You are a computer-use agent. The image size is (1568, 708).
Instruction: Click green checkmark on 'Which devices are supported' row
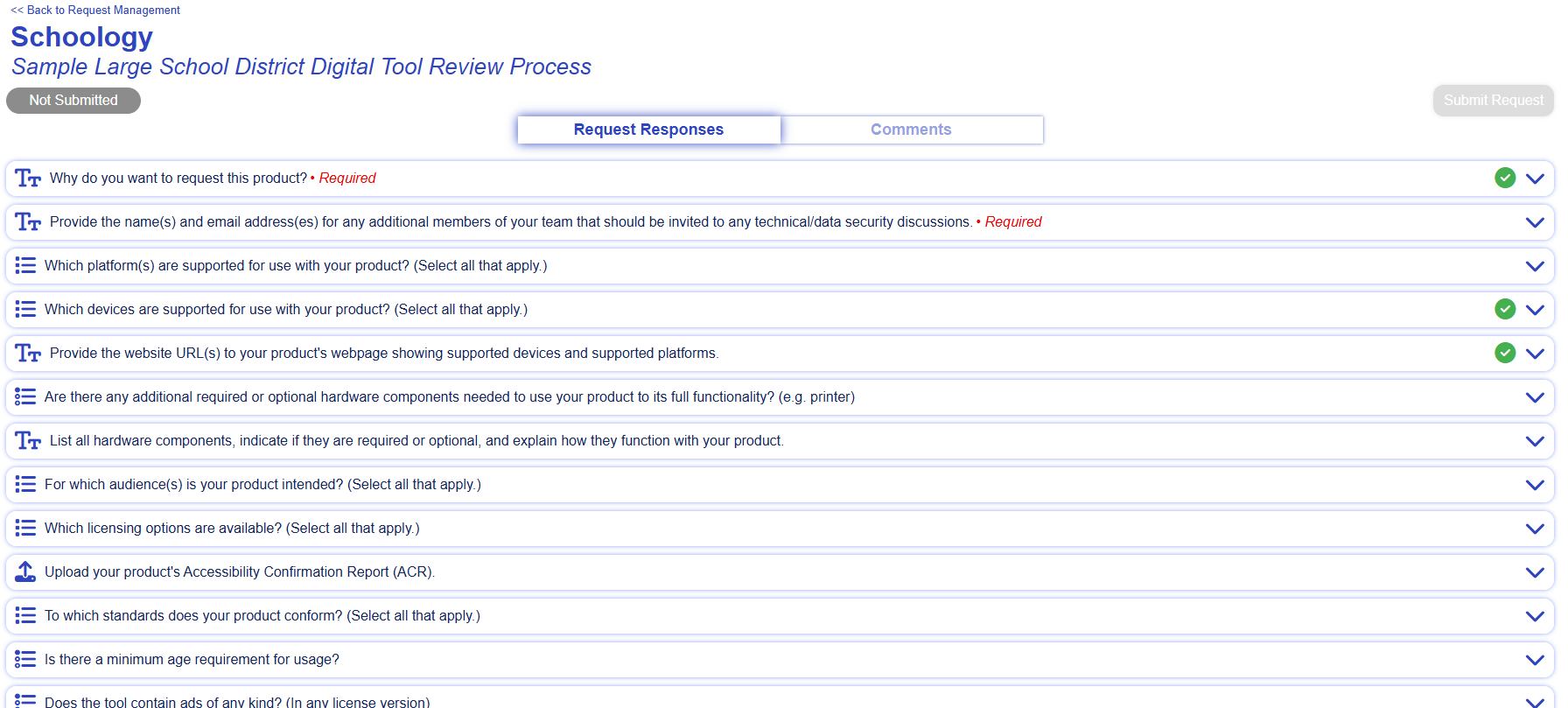[1505, 309]
